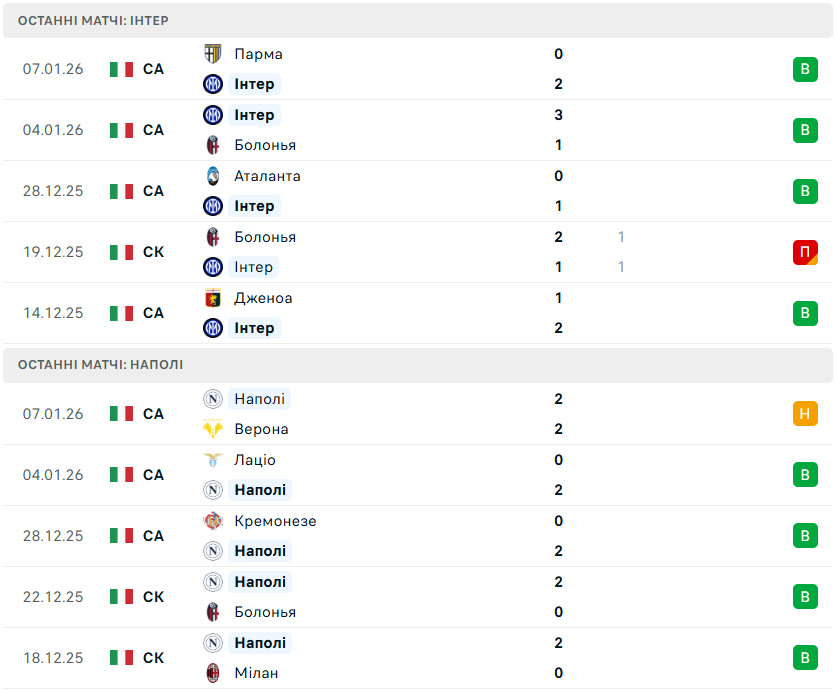Viewport: 836px width, 692px height.
Task: Click the win badge for Napoli–Milan match
Action: click(x=805, y=658)
